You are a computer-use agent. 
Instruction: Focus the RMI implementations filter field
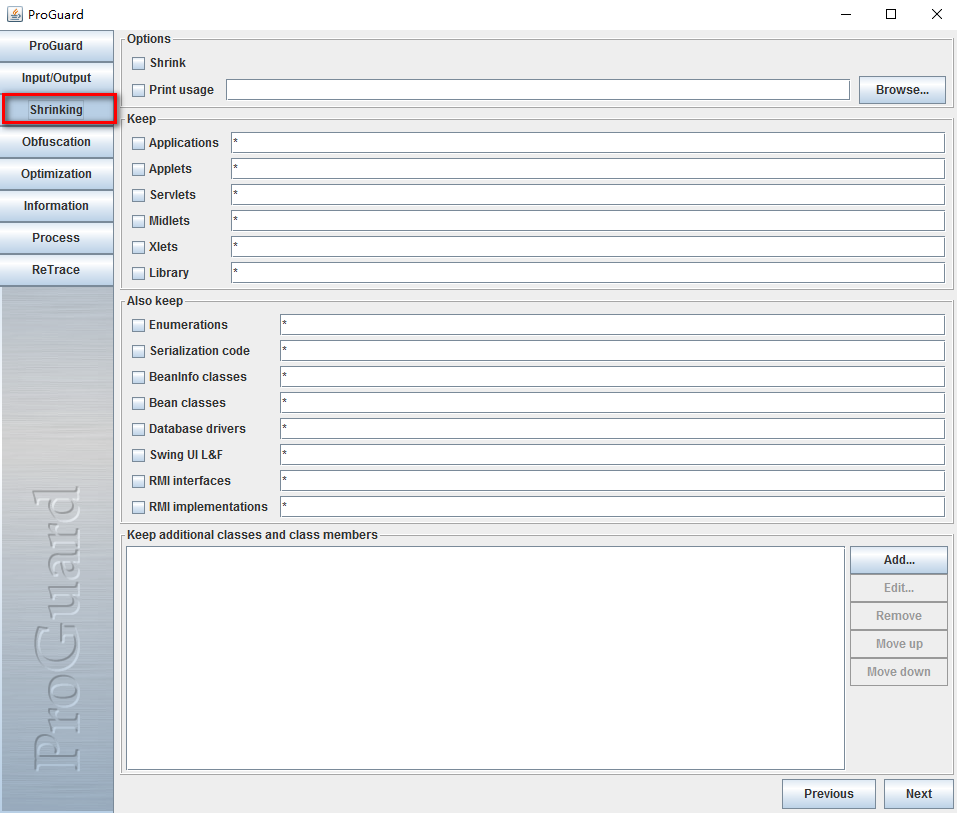(612, 507)
